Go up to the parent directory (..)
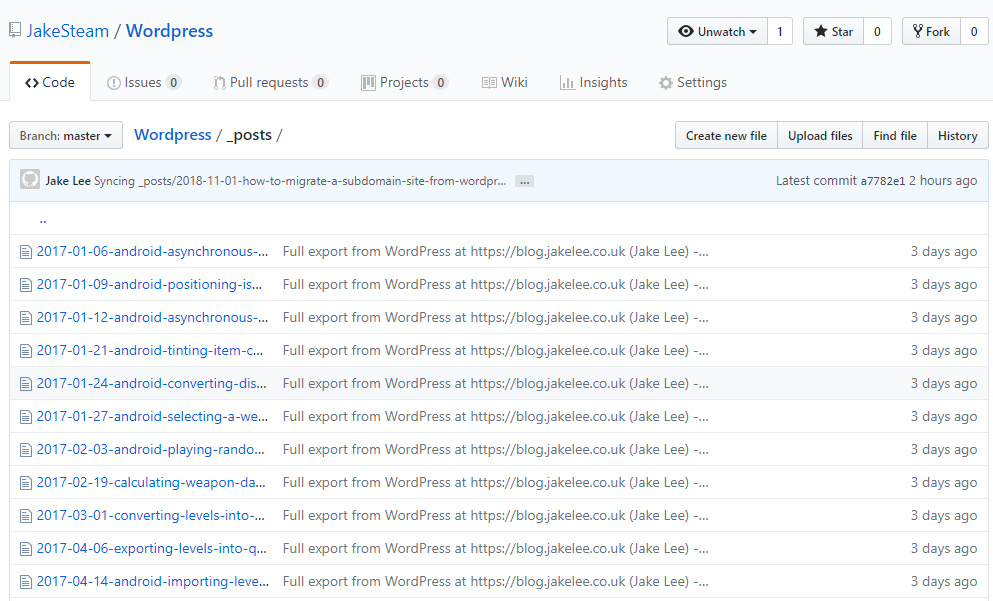Viewport: 993px width, 601px height. 43,219
